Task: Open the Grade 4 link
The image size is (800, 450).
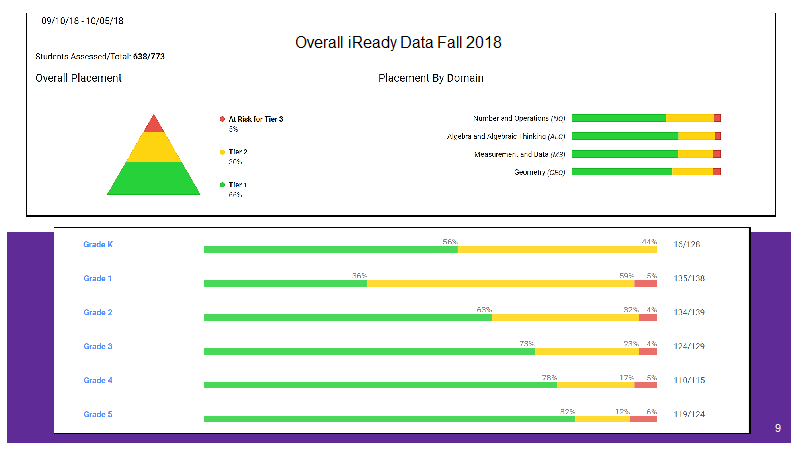Action: (98, 380)
